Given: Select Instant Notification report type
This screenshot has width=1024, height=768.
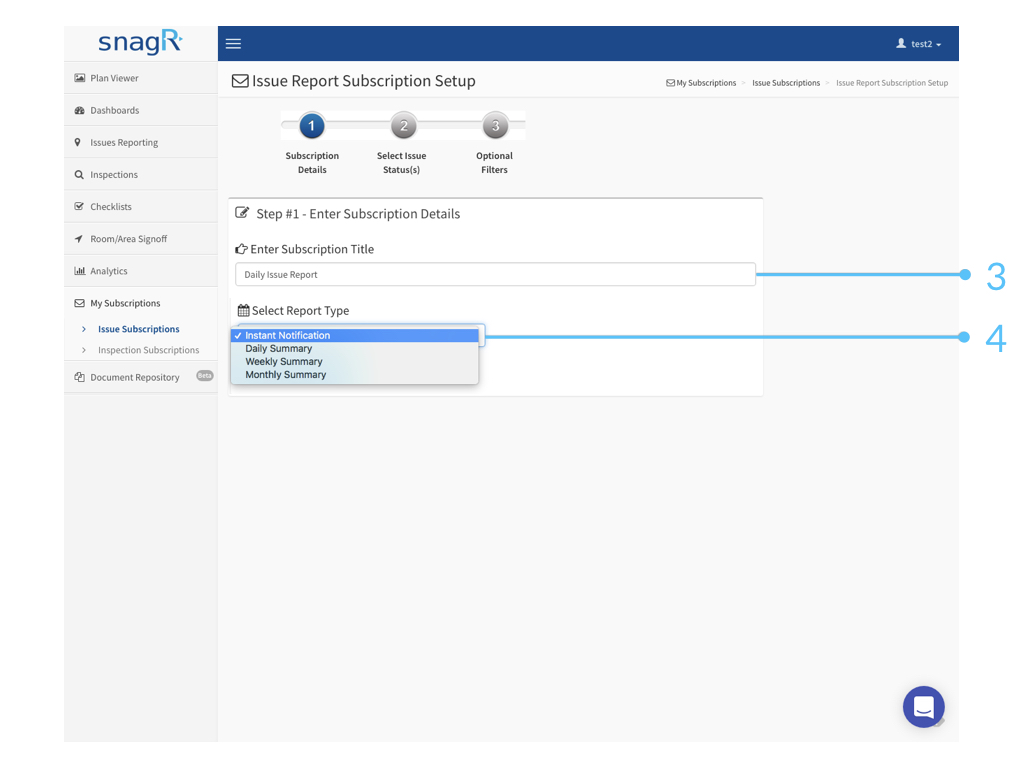Looking at the screenshot, I should 355,336.
